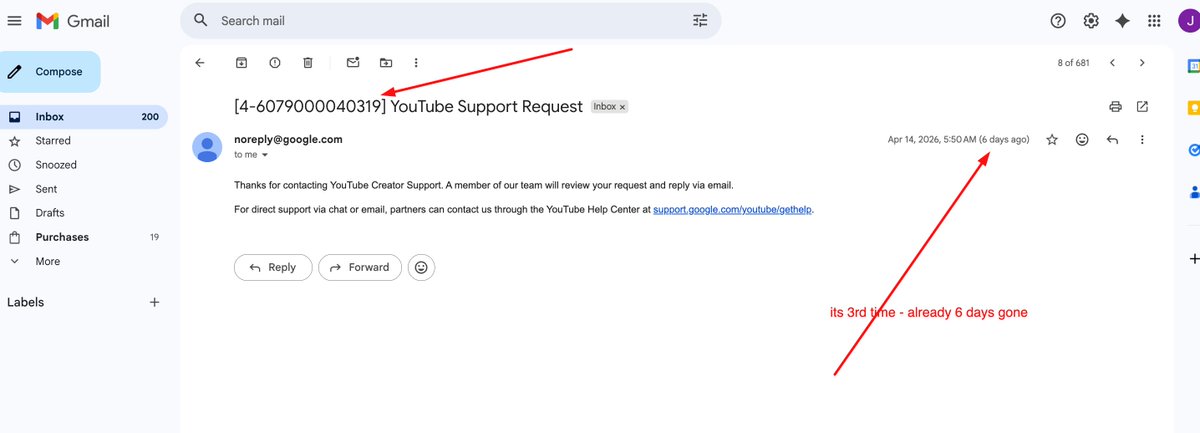Open the Google account avatar
The height and width of the screenshot is (433, 1200).
pos(1190,21)
